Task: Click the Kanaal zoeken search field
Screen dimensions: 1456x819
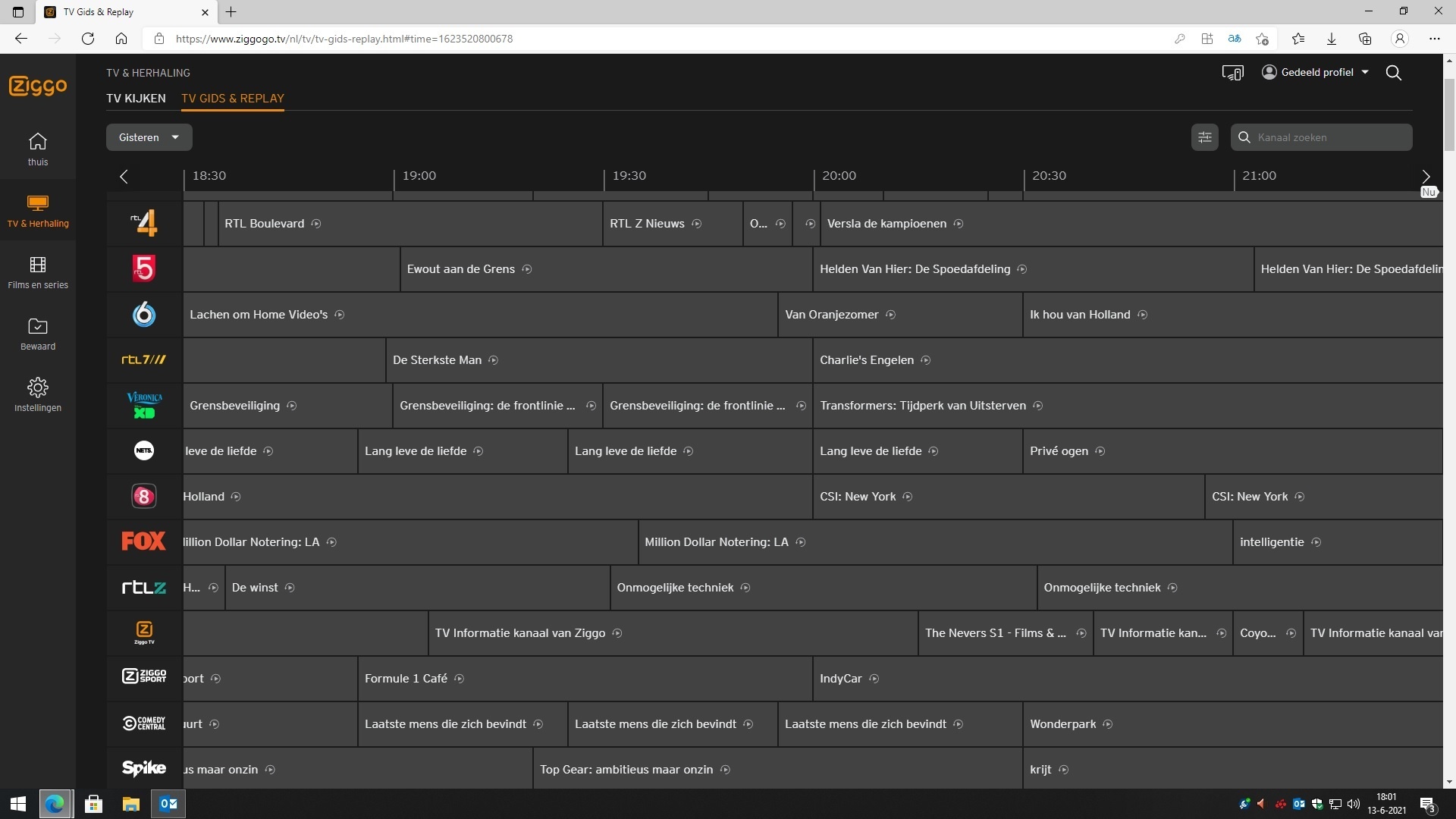Action: coord(1321,137)
